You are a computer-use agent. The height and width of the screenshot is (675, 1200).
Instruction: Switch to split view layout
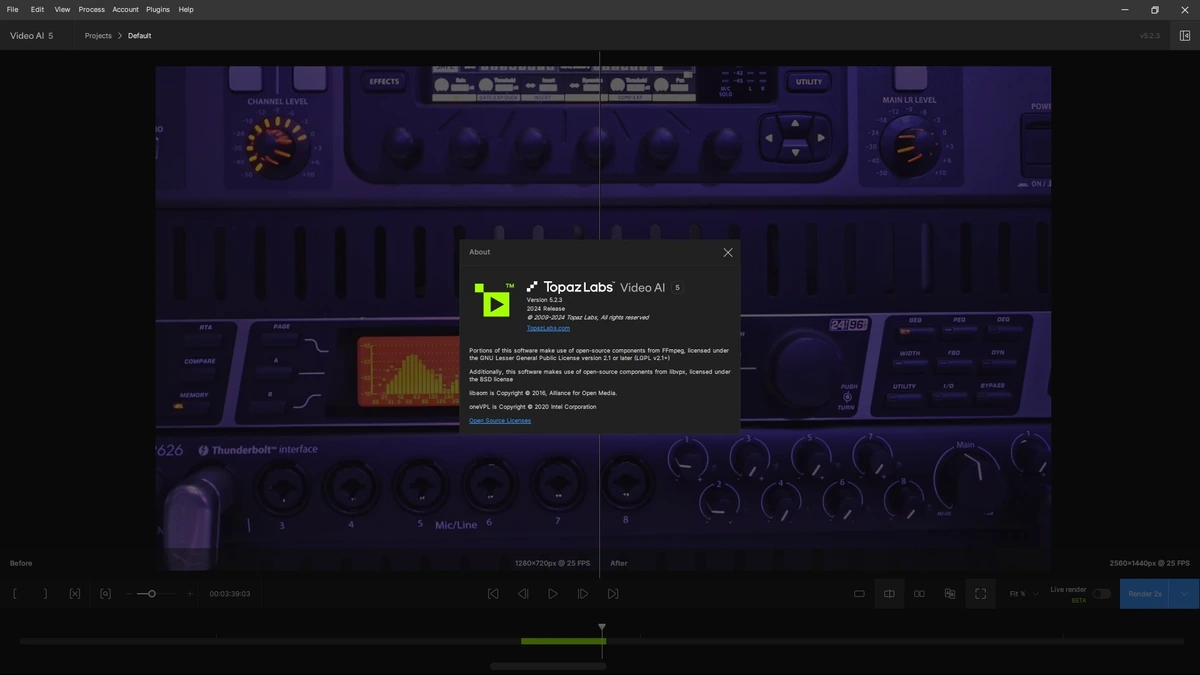889,594
